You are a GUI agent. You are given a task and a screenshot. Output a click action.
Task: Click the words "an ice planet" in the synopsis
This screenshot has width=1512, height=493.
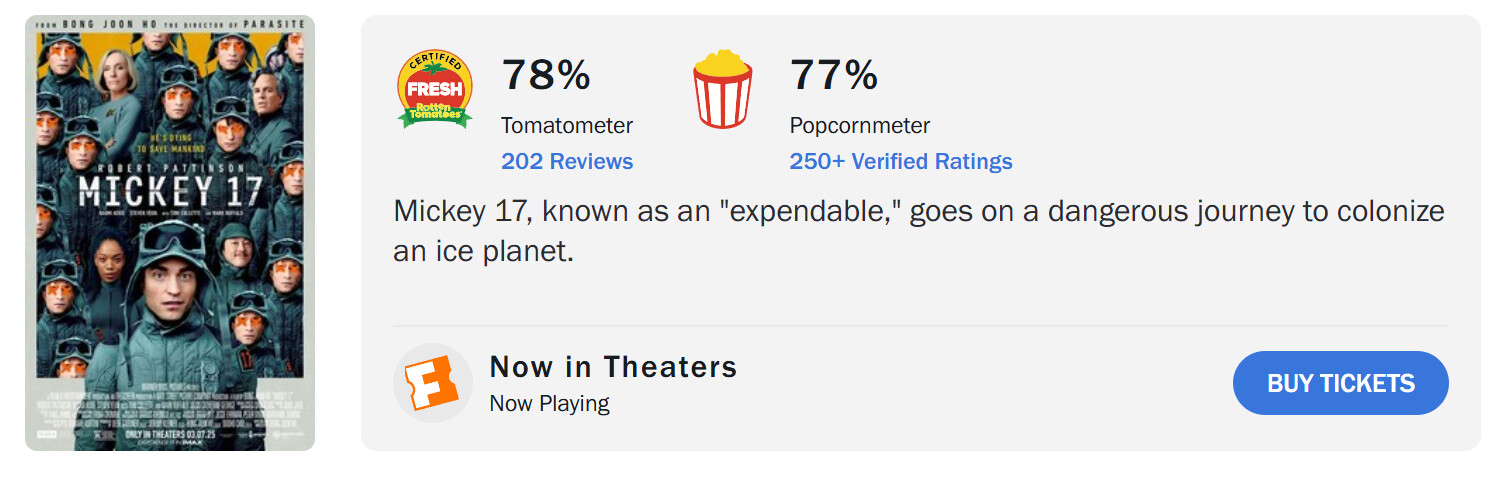pos(483,252)
